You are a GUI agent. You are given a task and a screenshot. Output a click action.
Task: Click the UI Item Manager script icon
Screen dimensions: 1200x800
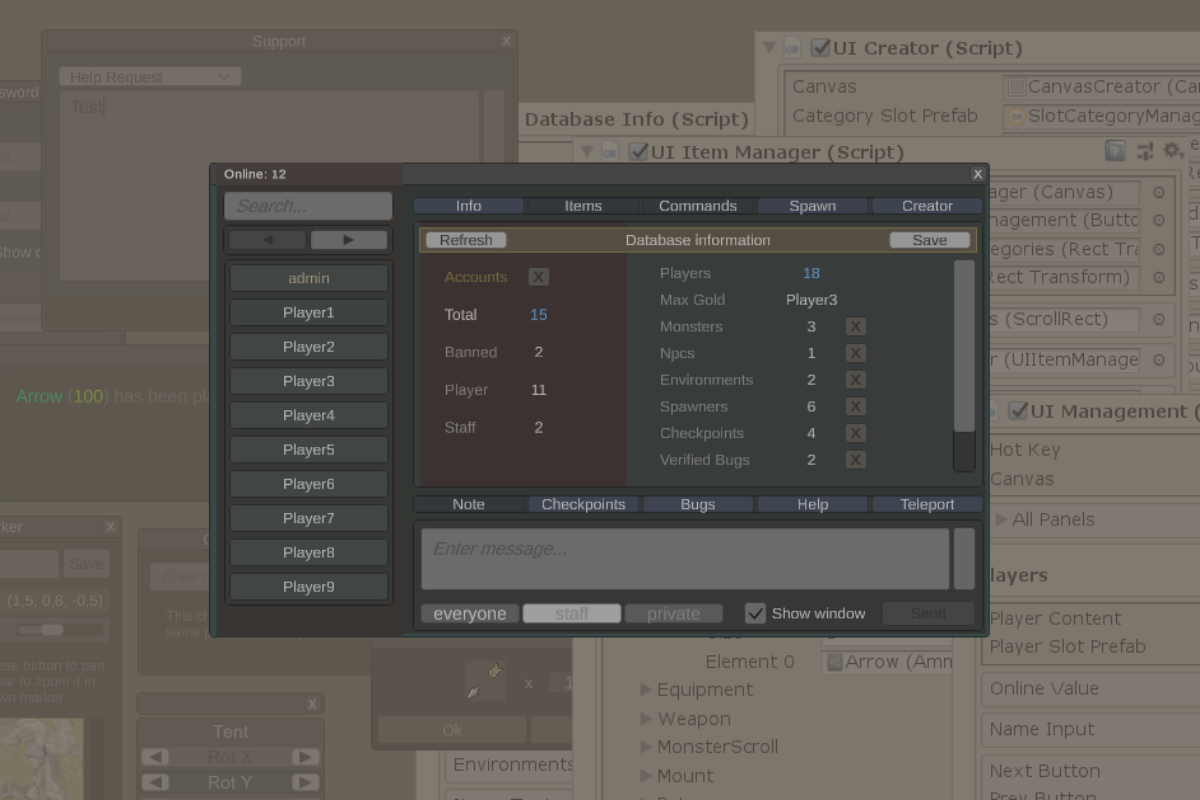(610, 152)
